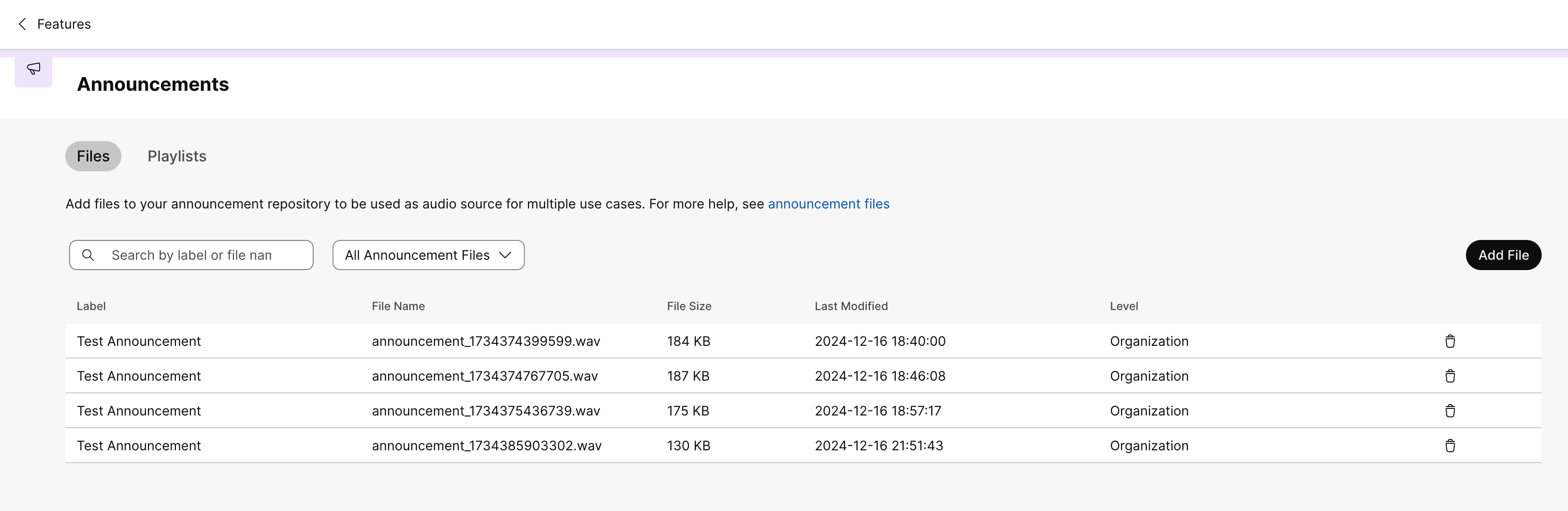Click the Features breadcrumb text
Screen dimensions: 1568x511
coord(64,24)
